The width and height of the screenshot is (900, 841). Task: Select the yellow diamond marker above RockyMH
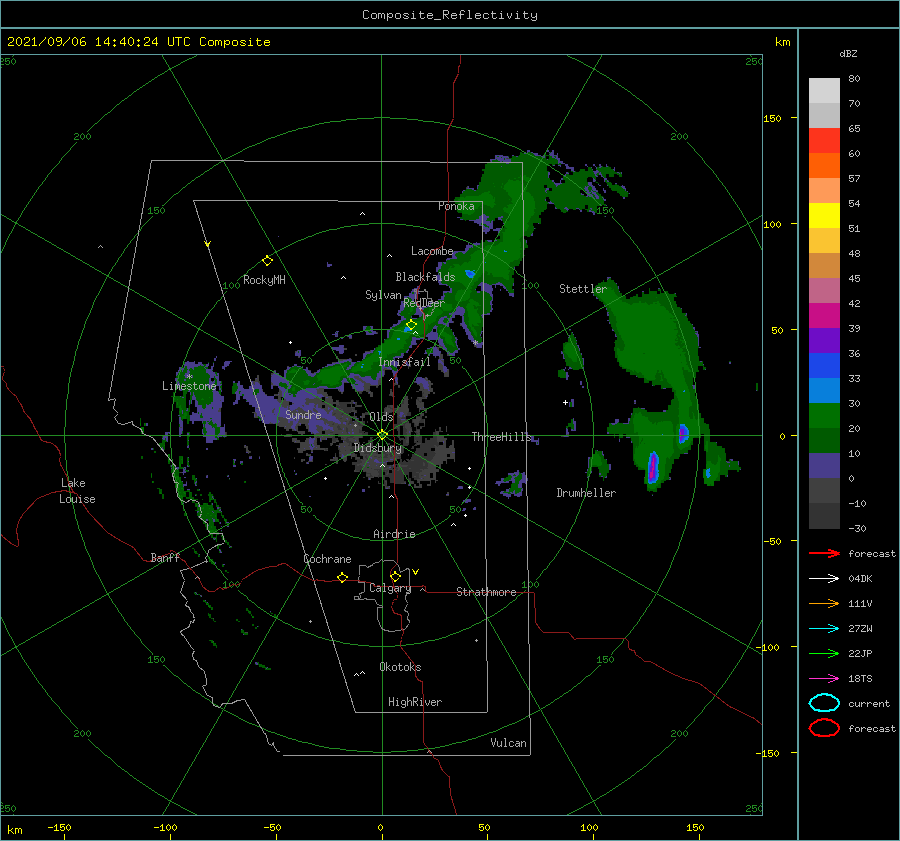pos(267,261)
